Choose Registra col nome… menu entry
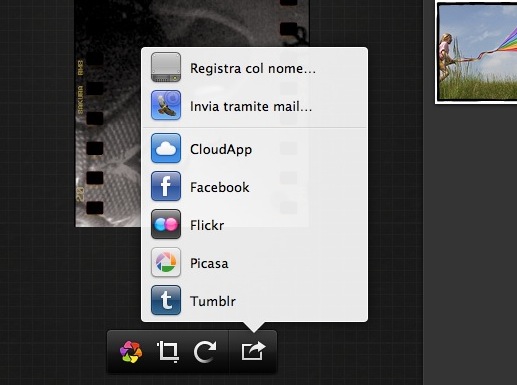The width and height of the screenshot is (517, 385). (253, 69)
